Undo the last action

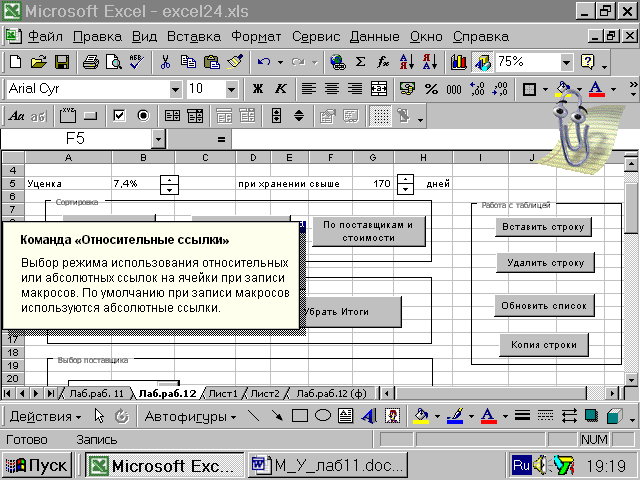(x=264, y=62)
